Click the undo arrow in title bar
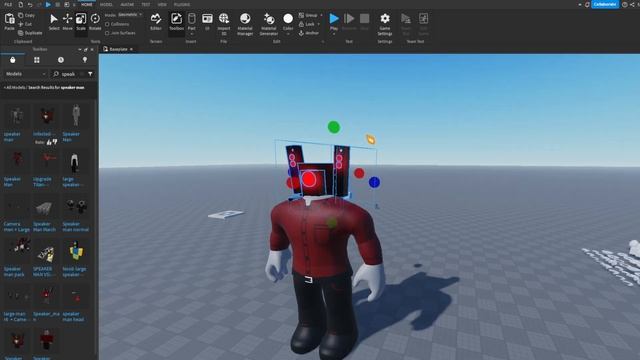 point(30,4)
